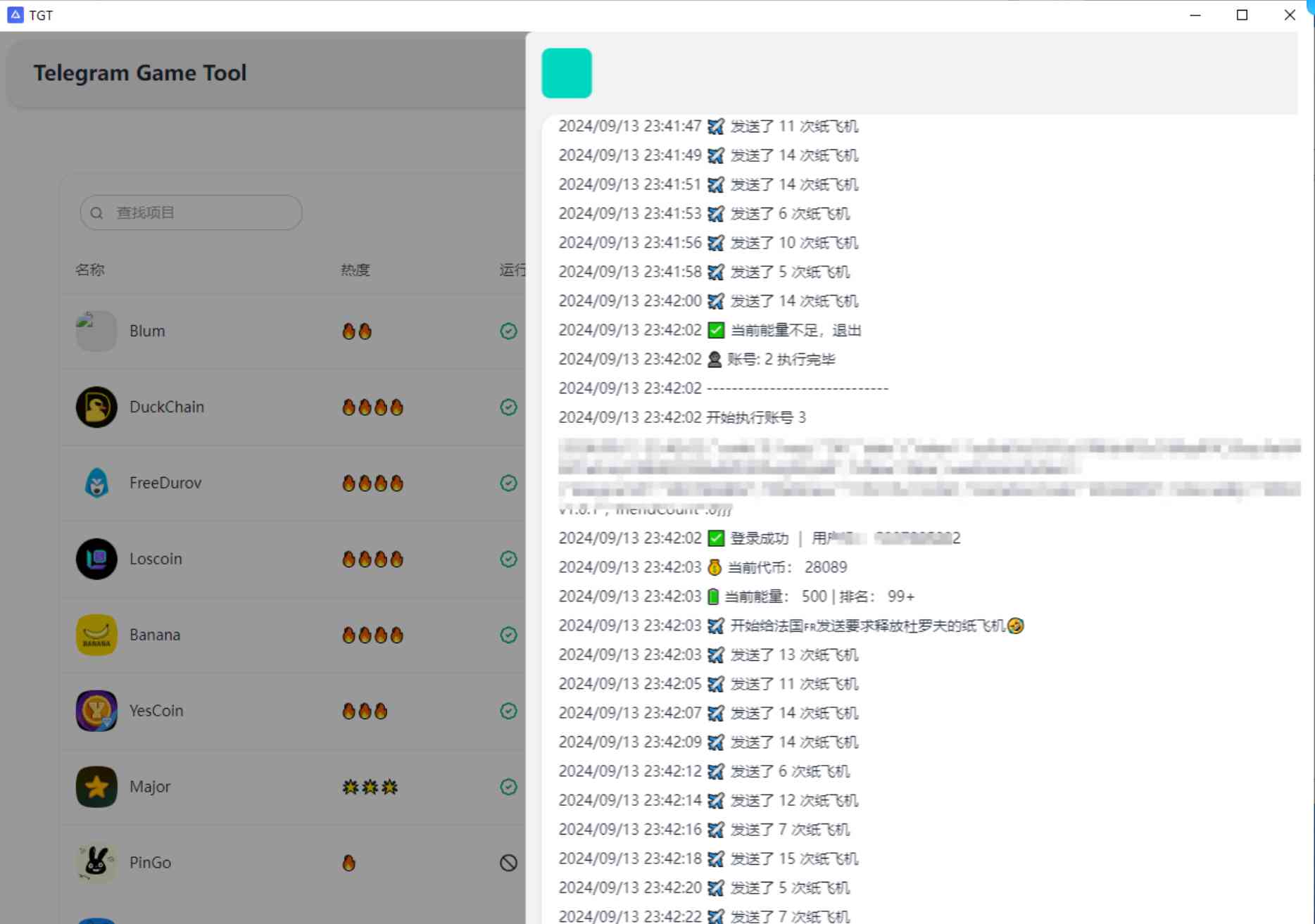Click log line 开始给法国发送要求释放杜罗夫的纸飞机
The width and height of the screenshot is (1315, 924).
[x=791, y=626]
